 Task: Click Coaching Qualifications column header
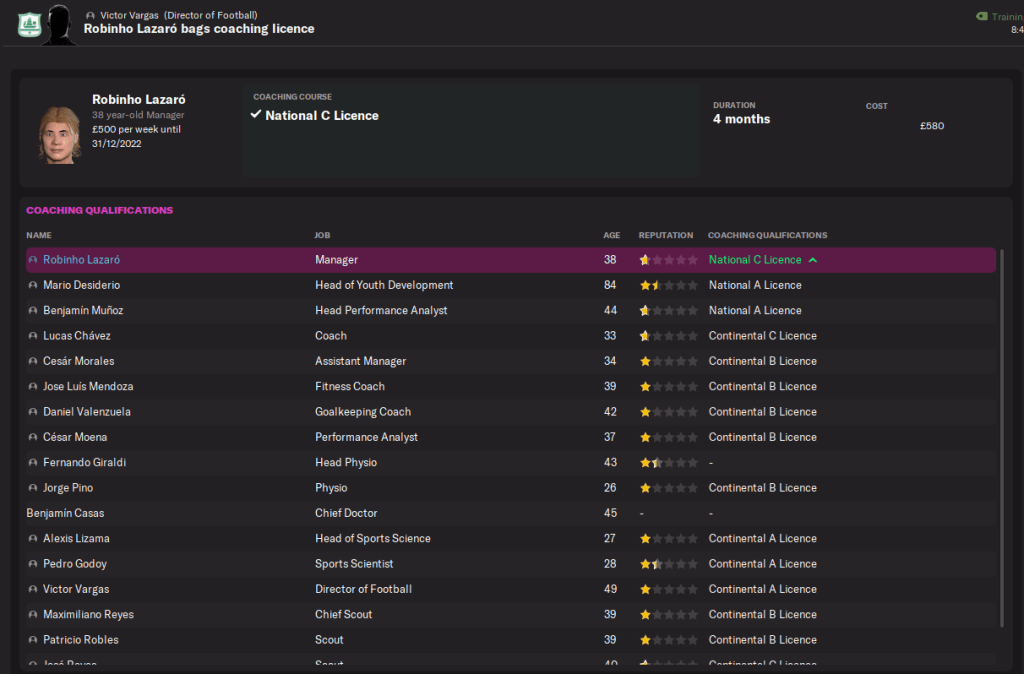point(767,235)
